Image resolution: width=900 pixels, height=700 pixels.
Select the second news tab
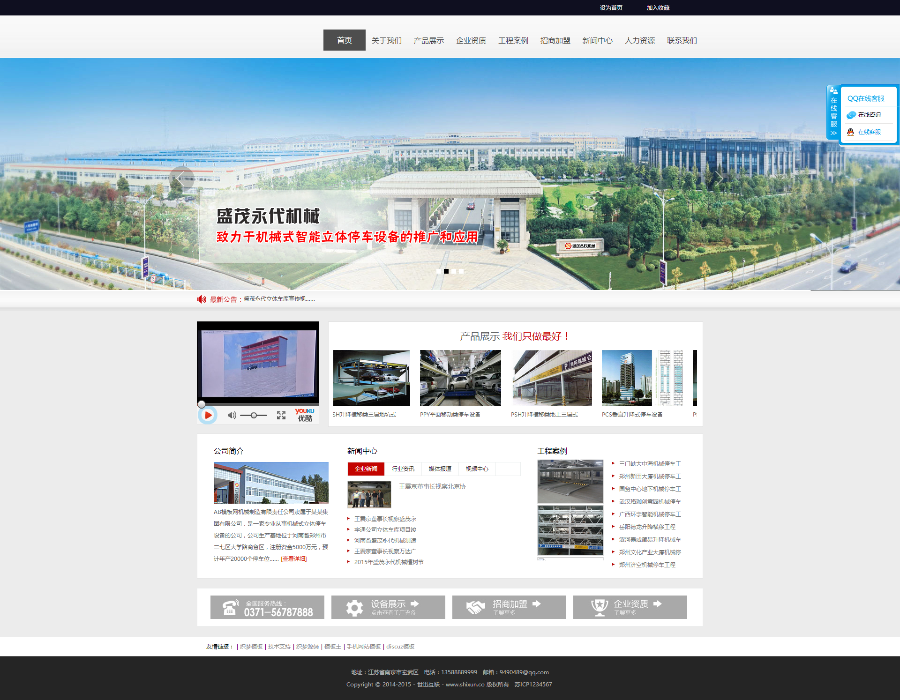[x=403, y=469]
